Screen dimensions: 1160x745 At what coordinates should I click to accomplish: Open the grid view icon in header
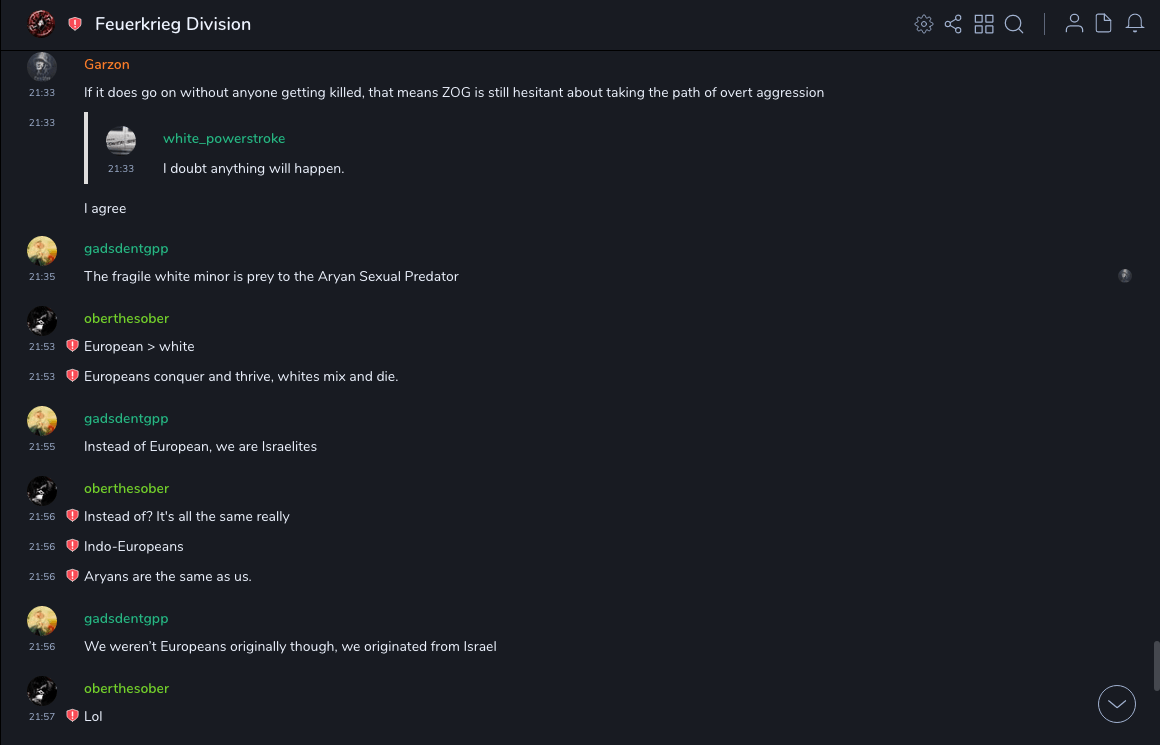click(984, 24)
